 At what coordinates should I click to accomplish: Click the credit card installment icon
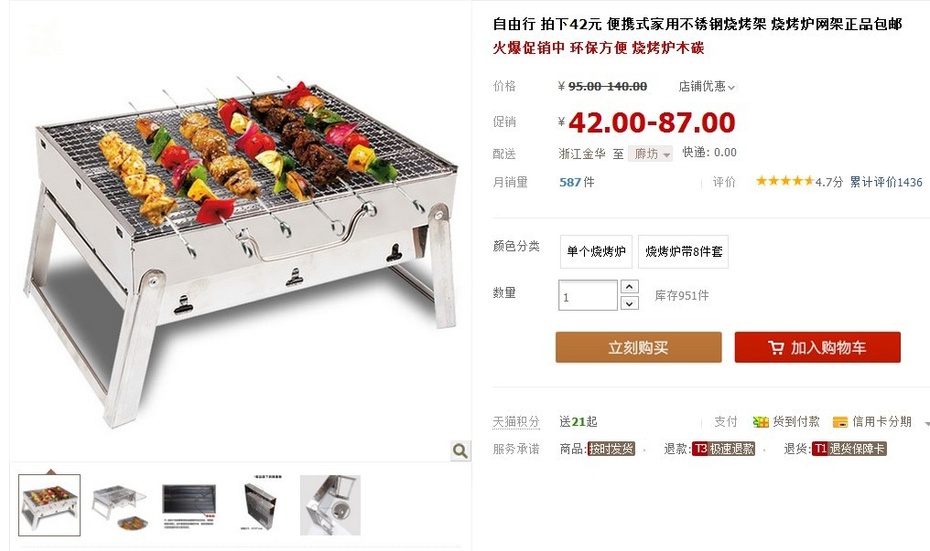[840, 422]
